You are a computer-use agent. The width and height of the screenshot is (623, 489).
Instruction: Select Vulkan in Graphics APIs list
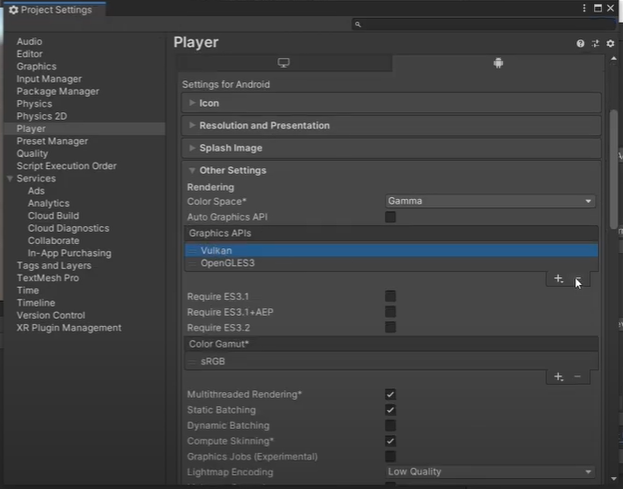(391, 251)
